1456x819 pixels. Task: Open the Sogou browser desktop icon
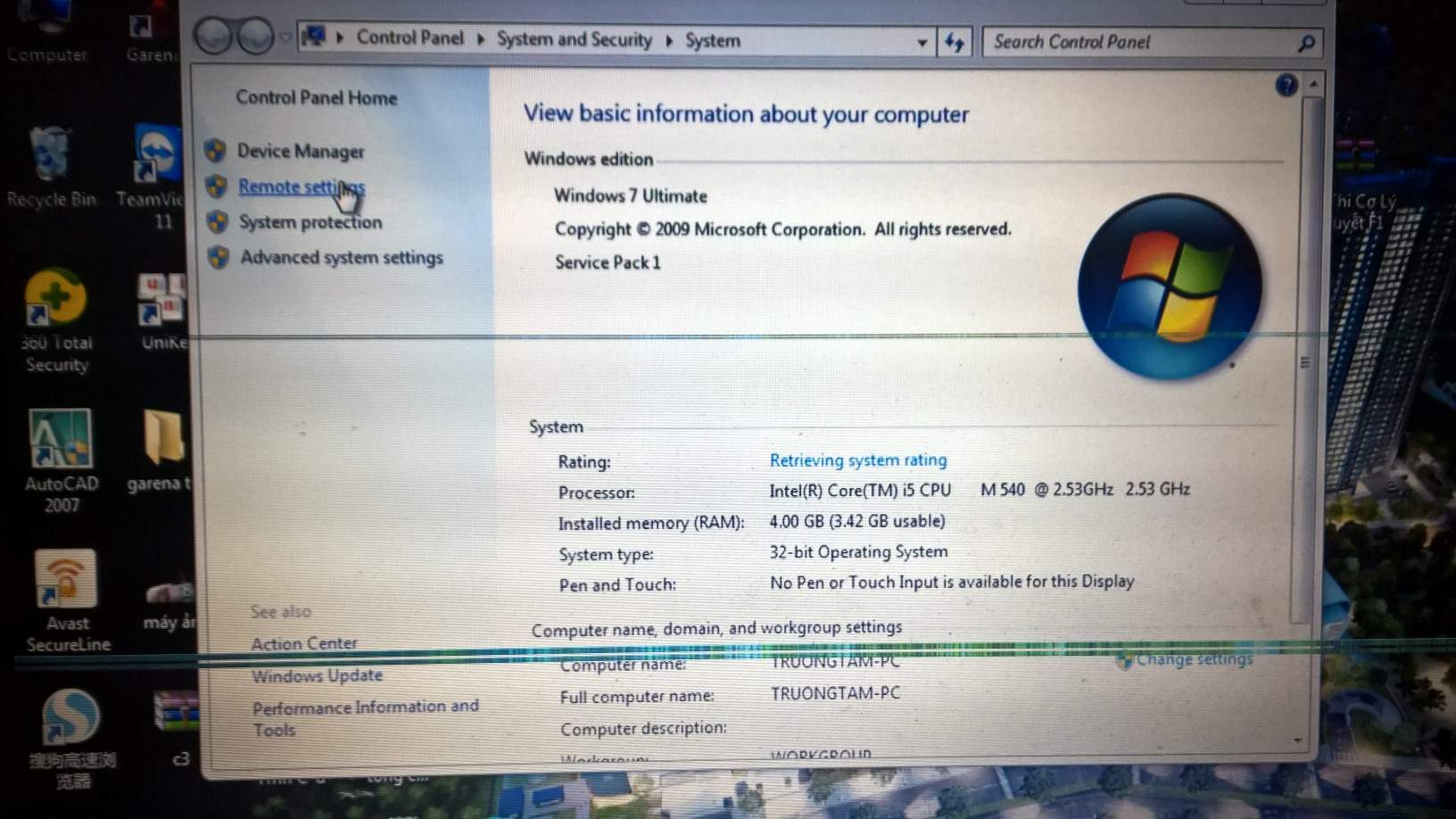click(71, 740)
